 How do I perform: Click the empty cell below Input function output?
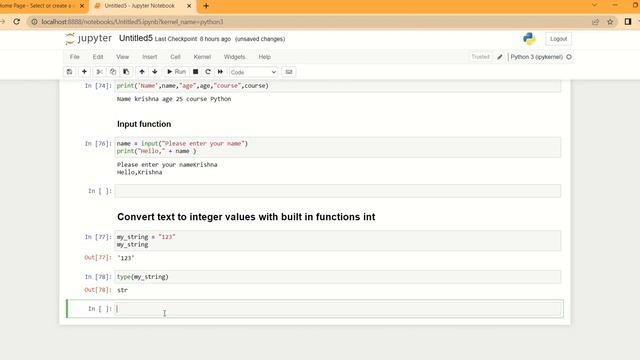point(338,191)
